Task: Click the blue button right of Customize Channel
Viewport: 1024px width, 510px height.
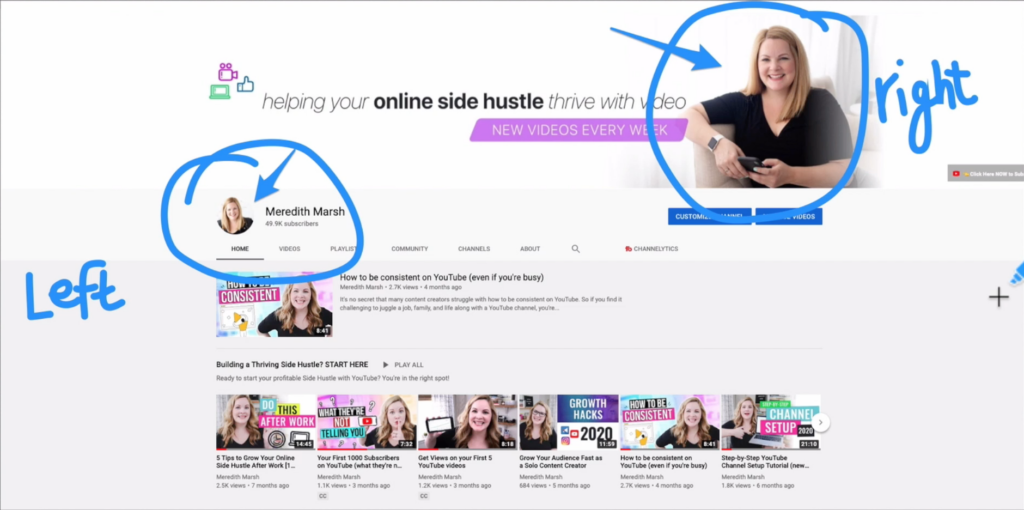Action: 788,216
